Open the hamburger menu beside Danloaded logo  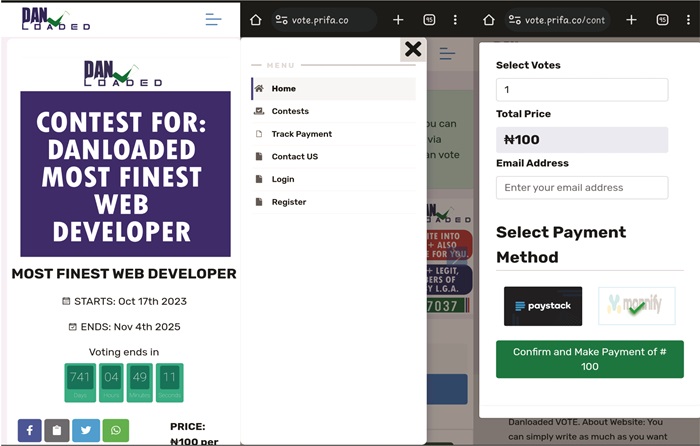pos(213,19)
